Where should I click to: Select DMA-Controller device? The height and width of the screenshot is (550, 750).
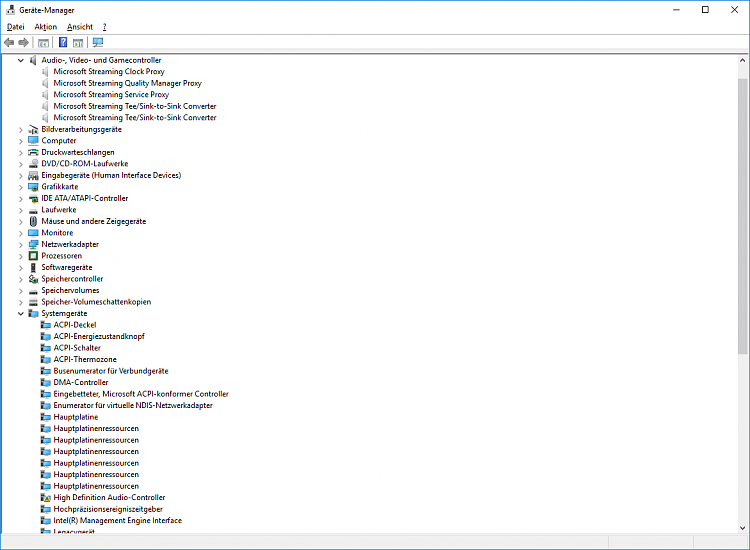81,383
